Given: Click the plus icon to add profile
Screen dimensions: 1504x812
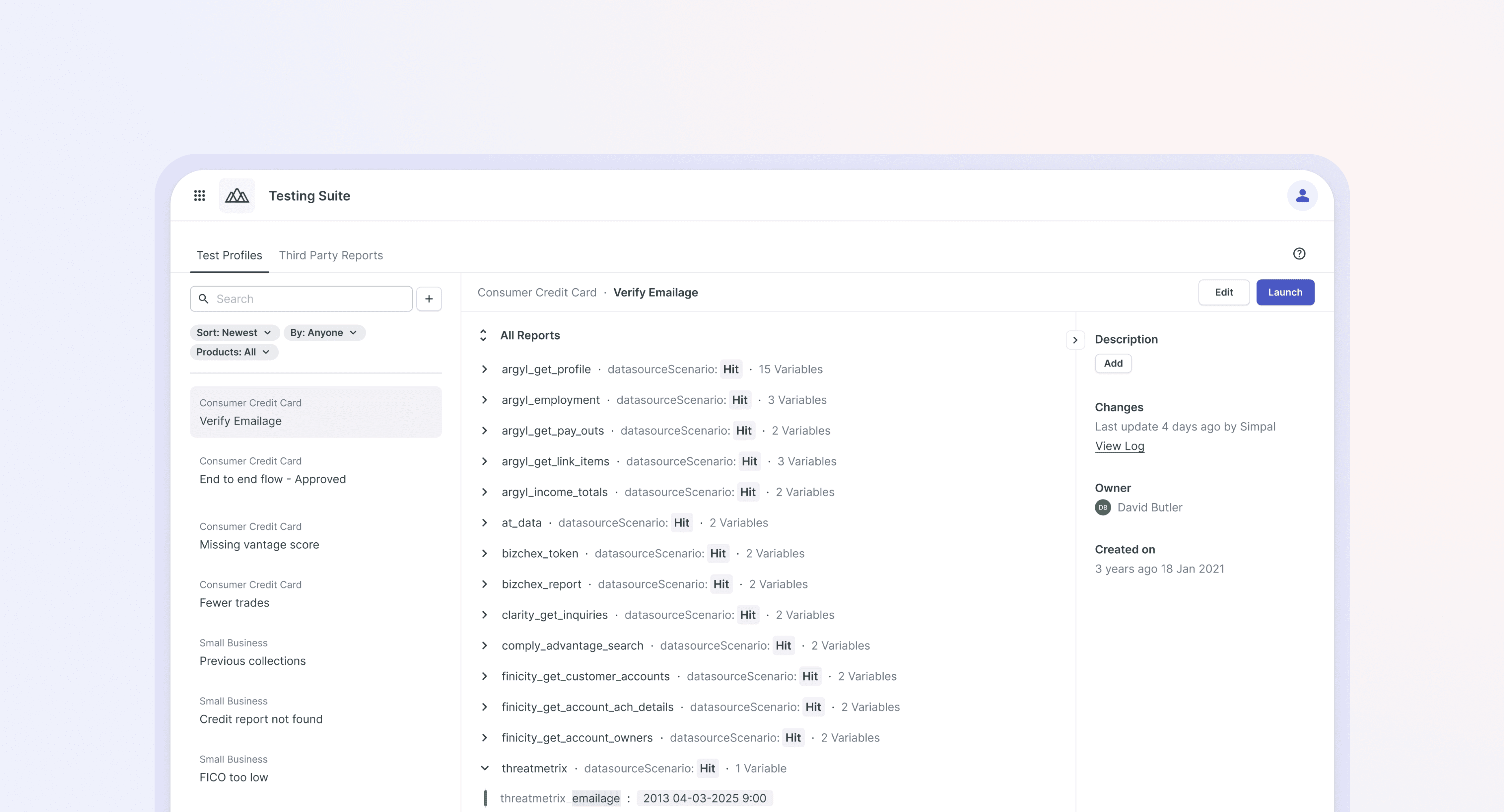Looking at the screenshot, I should (429, 299).
